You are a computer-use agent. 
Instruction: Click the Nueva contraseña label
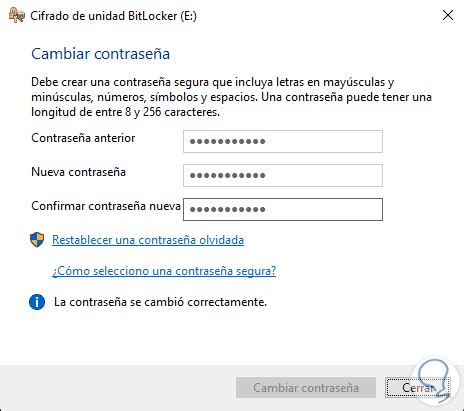[x=78, y=172]
